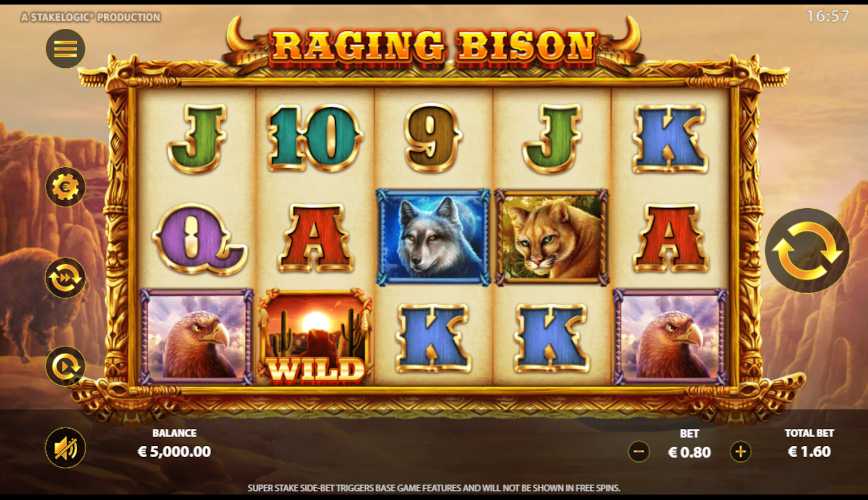Click the €5,000.00 balance amount
Image resolution: width=868 pixels, height=500 pixels.
[174, 452]
